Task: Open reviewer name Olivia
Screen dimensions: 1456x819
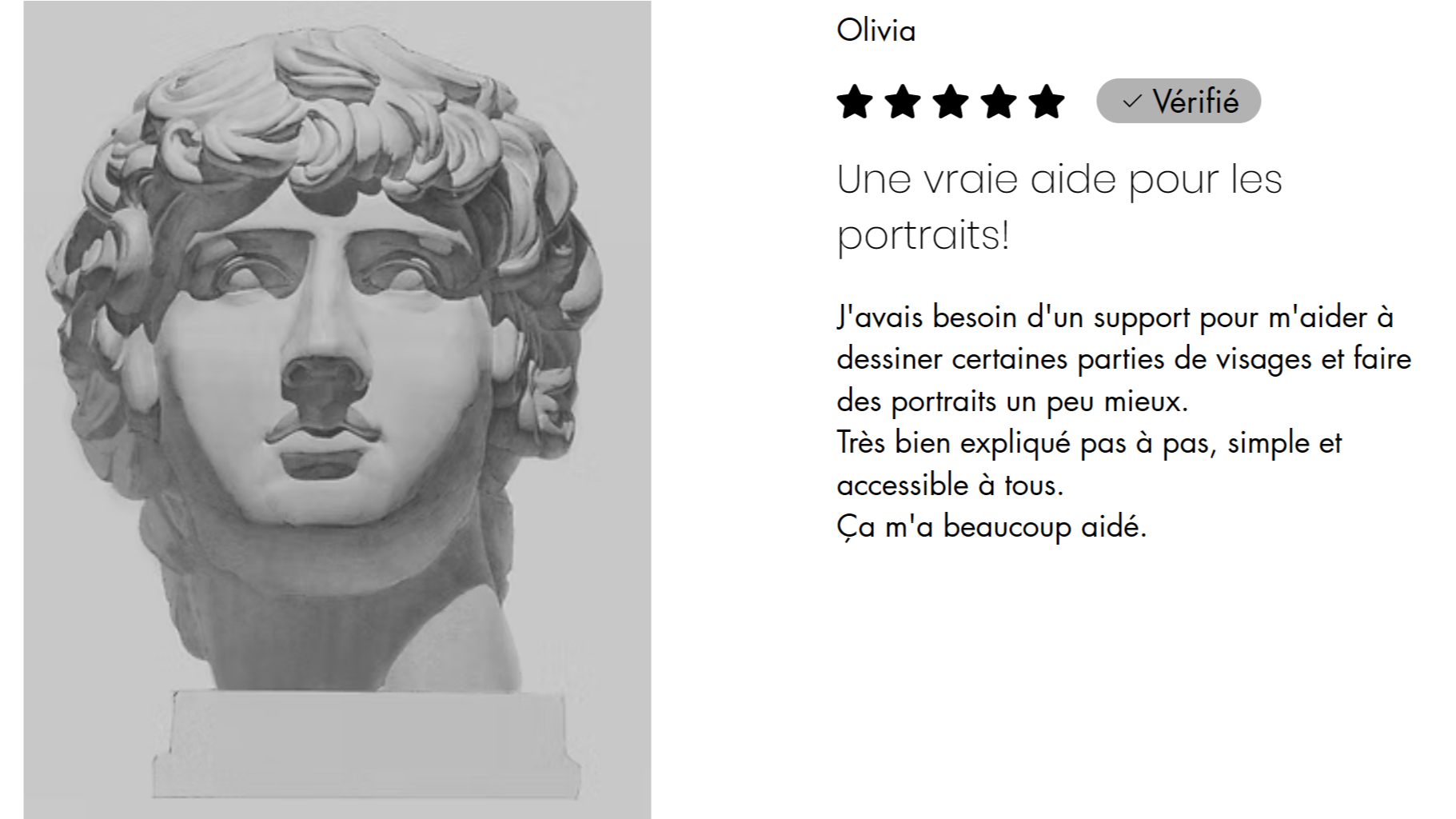Action: click(876, 30)
